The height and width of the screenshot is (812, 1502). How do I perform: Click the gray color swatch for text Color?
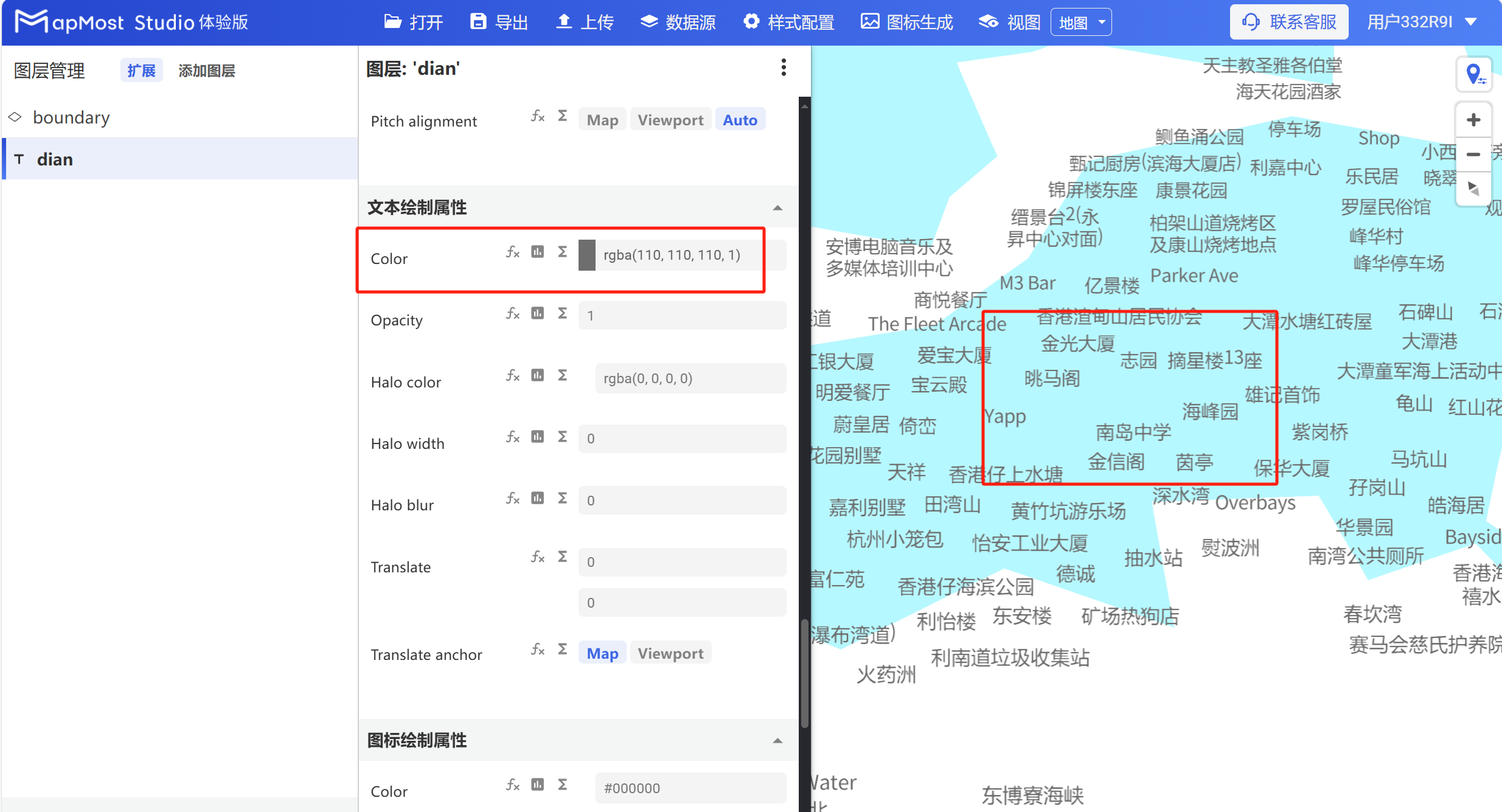point(586,255)
